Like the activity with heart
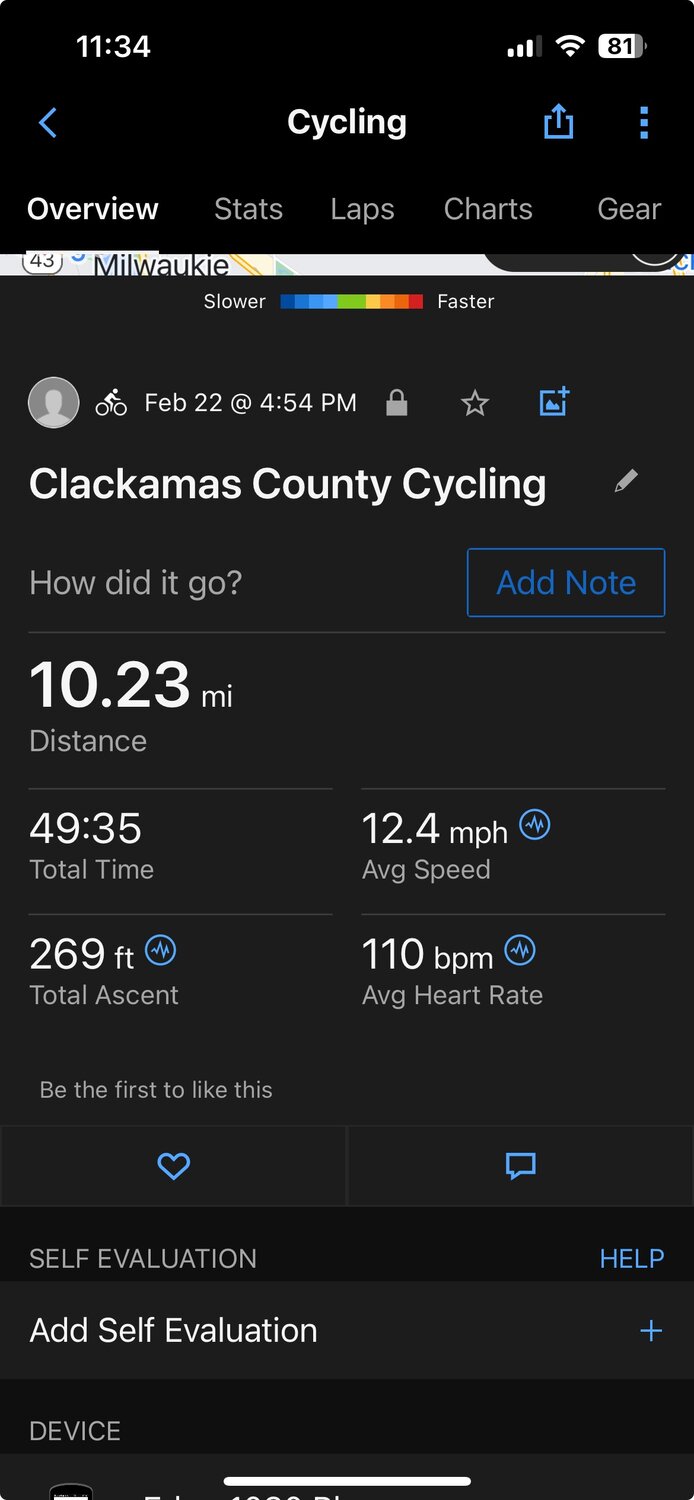Viewport: 694px width, 1500px height. pyautogui.click(x=173, y=1165)
